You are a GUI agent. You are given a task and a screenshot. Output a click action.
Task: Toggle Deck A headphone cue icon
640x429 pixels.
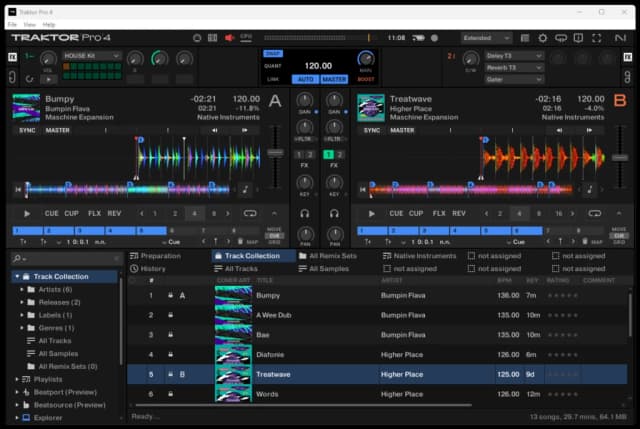pyautogui.click(x=304, y=213)
